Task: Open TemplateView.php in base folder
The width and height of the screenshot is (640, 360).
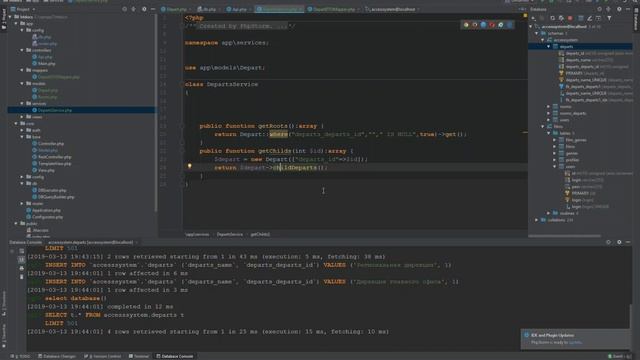Action: coord(54,164)
